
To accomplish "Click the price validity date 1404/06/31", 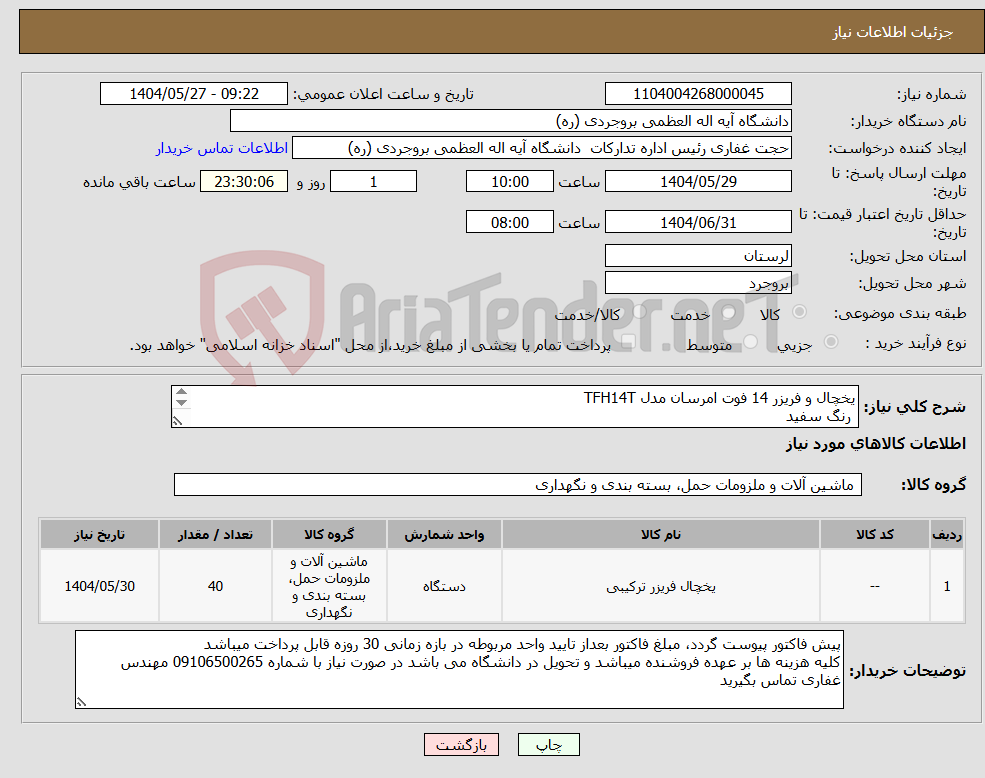I will (698, 222).
